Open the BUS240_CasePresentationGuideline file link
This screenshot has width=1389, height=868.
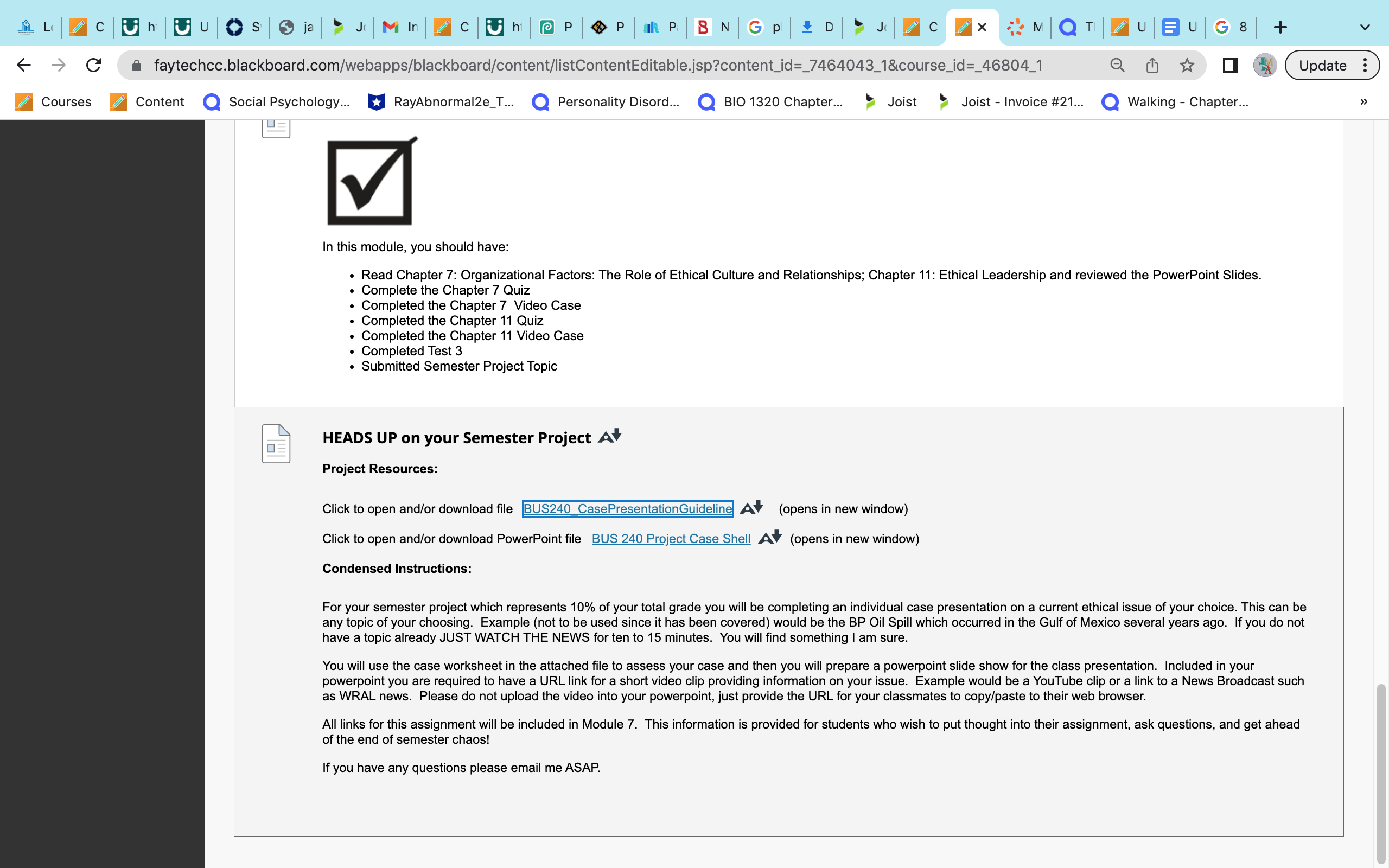pos(627,509)
